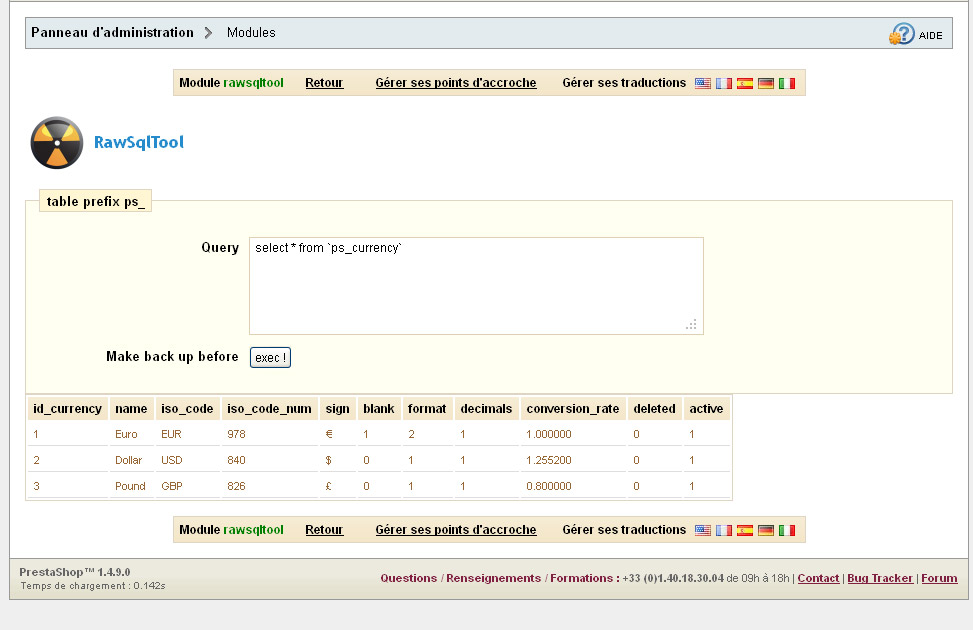Click inside the Query text area
Image resolution: width=973 pixels, height=630 pixels.
pos(476,286)
